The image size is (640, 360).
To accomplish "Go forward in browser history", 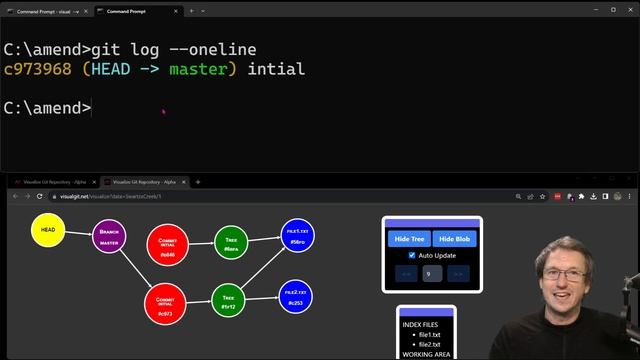I will (x=27, y=196).
